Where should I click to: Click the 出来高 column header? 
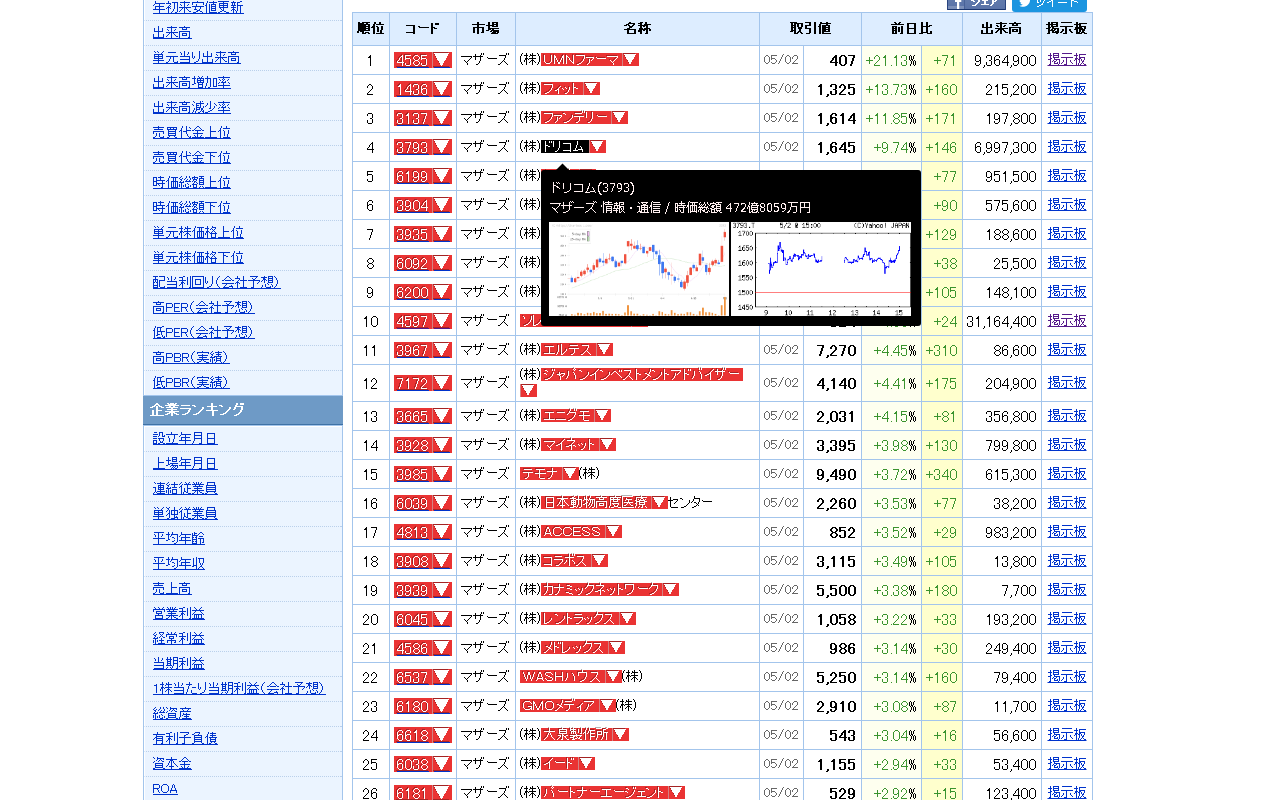1002,29
